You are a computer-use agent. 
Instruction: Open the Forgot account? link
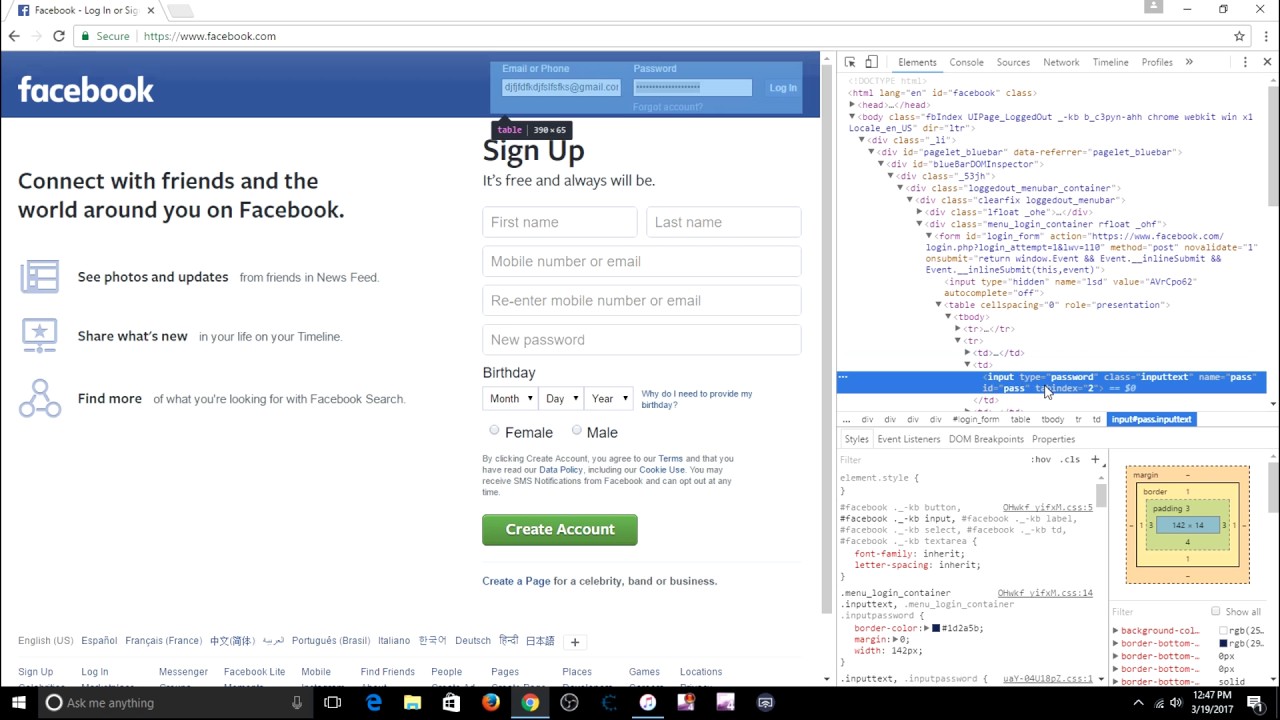pos(667,107)
